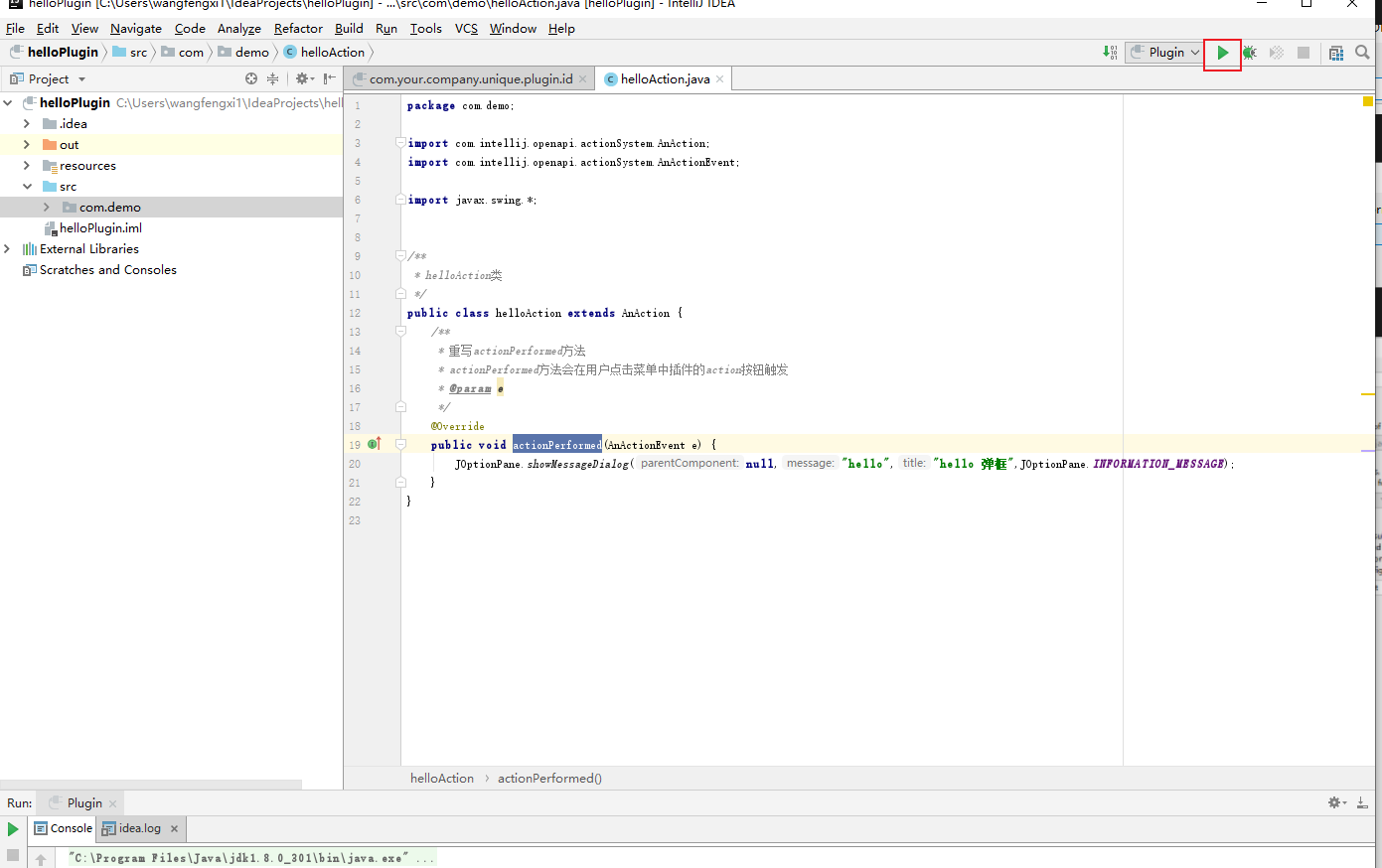The image size is (1382, 868).
Task: Click the up arrow in the console gutter
Action: tap(41, 859)
